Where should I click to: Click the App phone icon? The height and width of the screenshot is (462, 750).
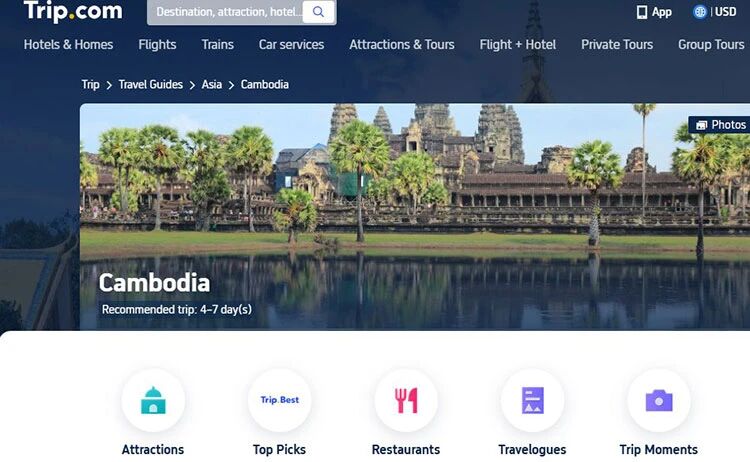(642, 12)
